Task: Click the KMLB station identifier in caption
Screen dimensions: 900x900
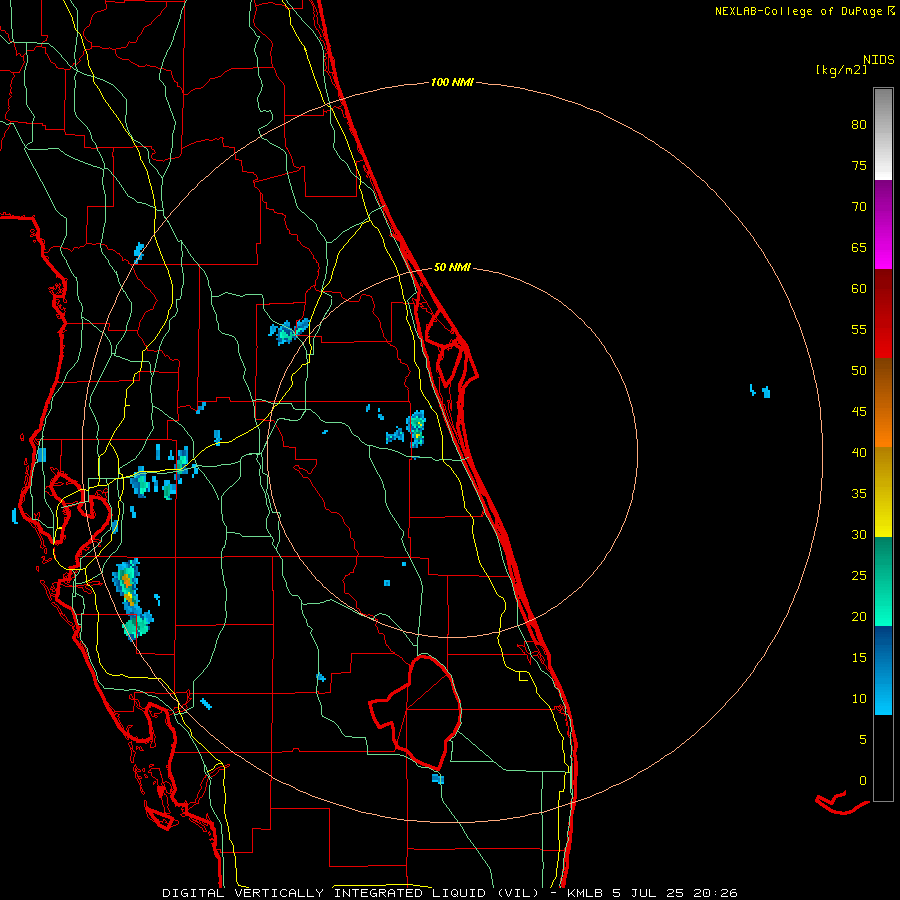Action: (x=585, y=893)
